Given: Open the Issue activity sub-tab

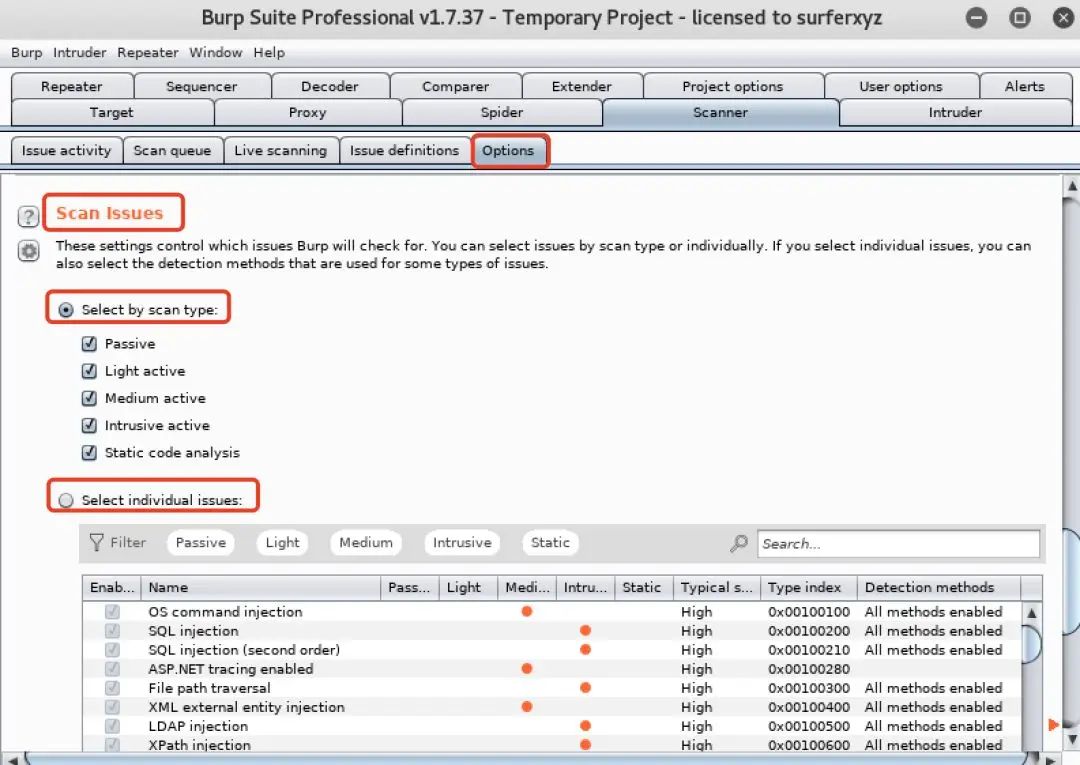Looking at the screenshot, I should pyautogui.click(x=66, y=150).
